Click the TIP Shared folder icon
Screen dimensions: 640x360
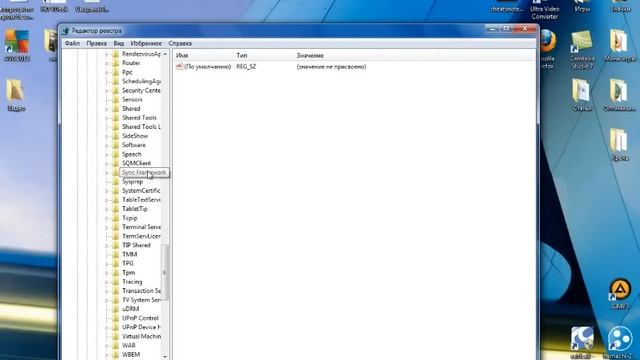pos(116,245)
